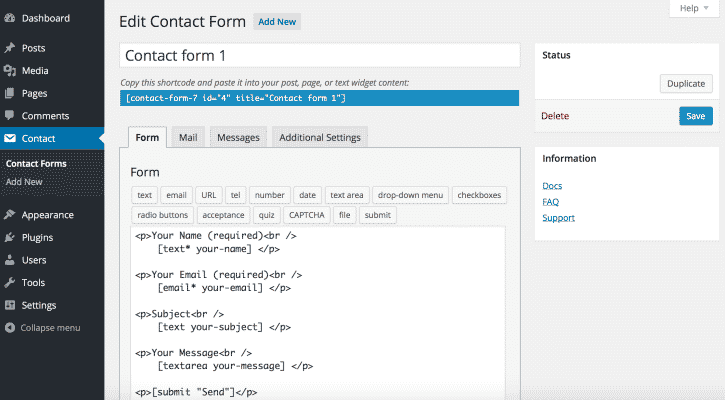Insert a text area tag
The width and height of the screenshot is (725, 400).
point(347,195)
